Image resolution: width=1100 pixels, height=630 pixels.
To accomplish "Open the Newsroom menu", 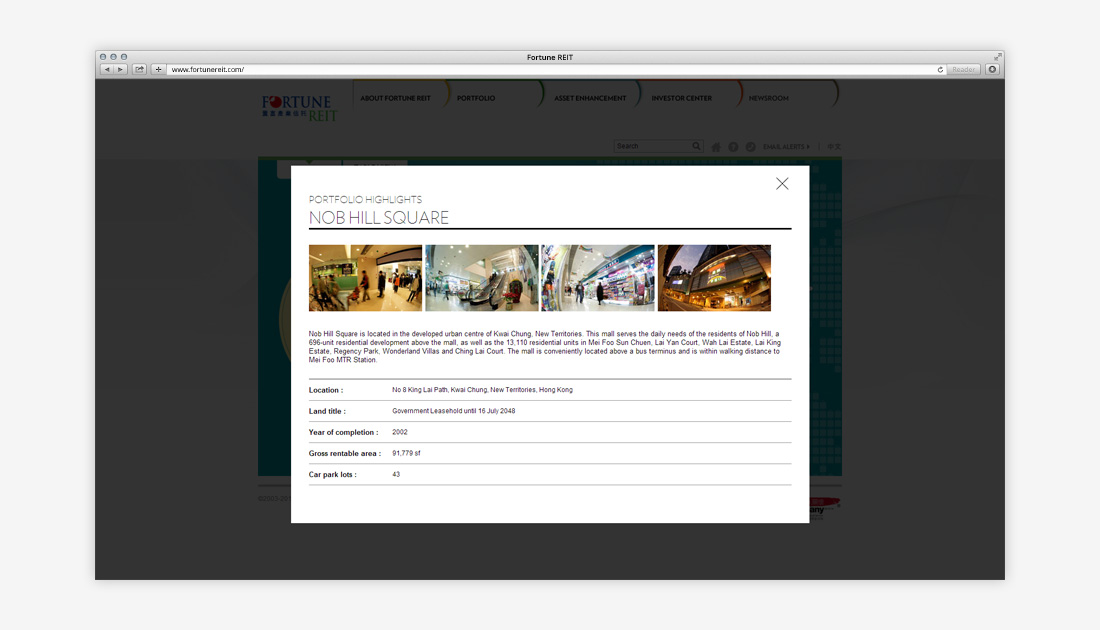I will tap(768, 98).
